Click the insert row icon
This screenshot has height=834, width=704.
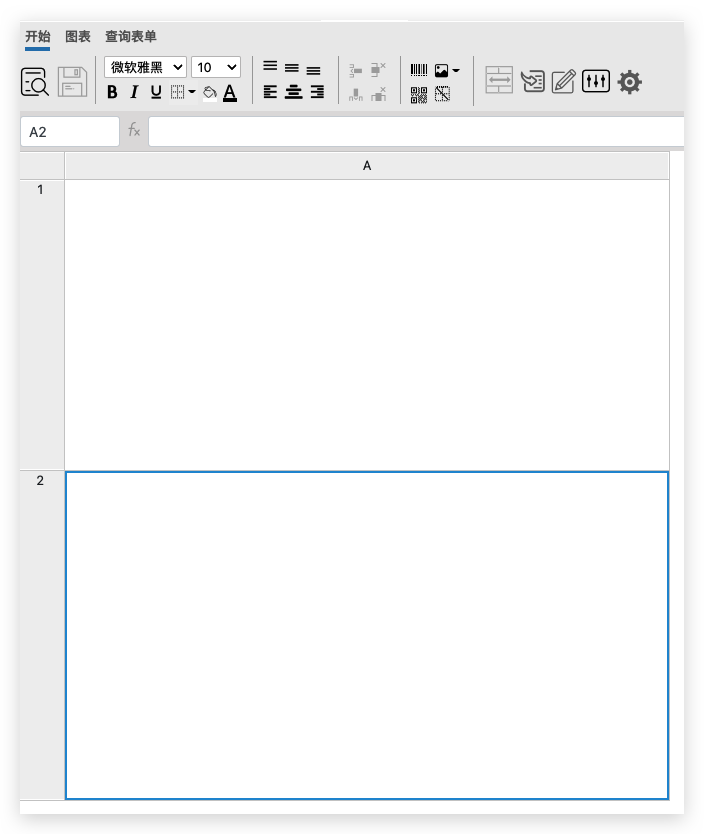[355, 70]
